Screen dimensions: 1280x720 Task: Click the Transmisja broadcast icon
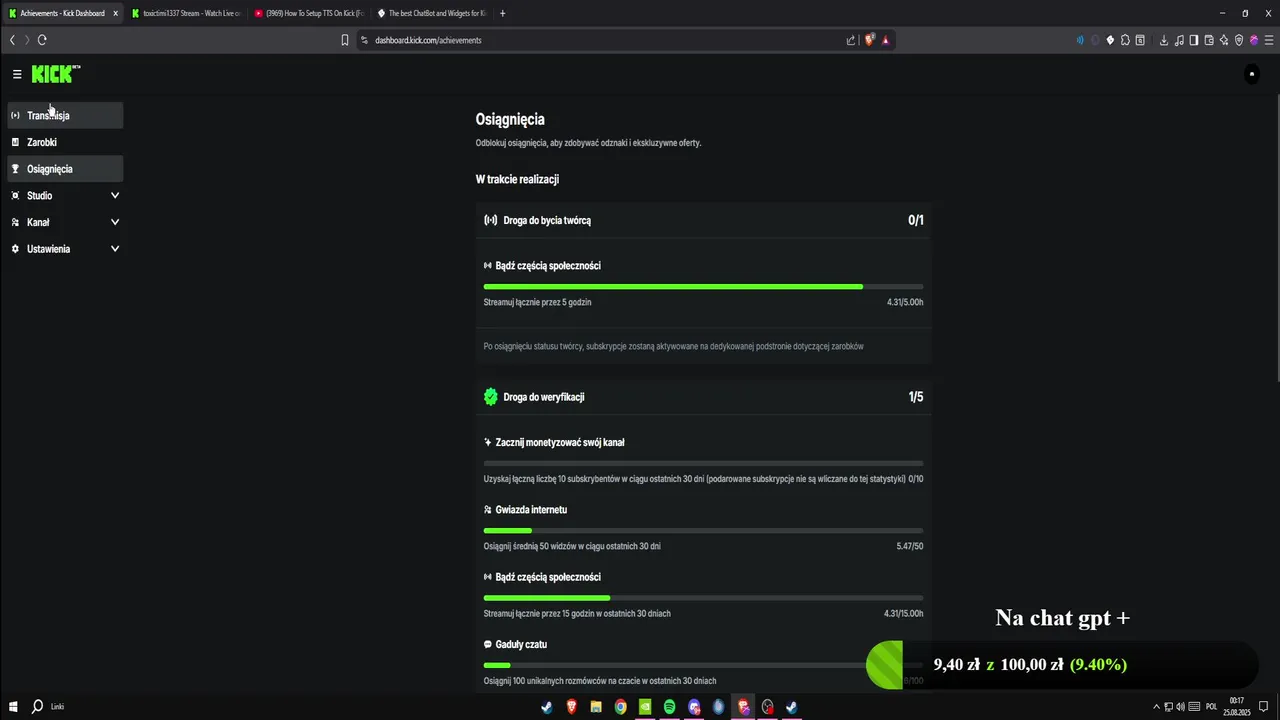[15, 115]
